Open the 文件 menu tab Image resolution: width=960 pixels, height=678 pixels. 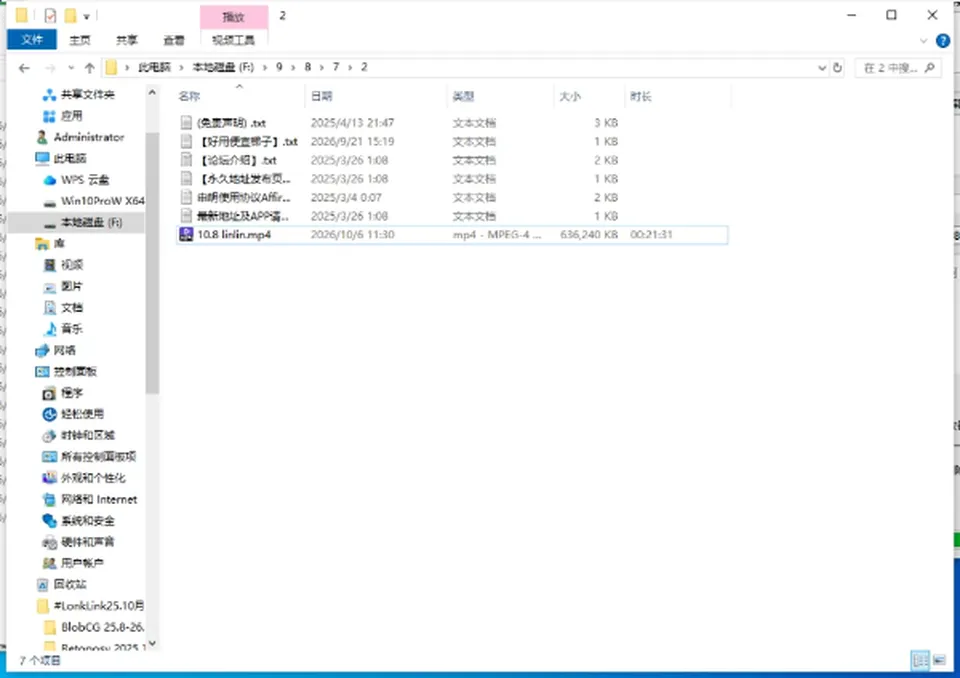pyautogui.click(x=32, y=40)
